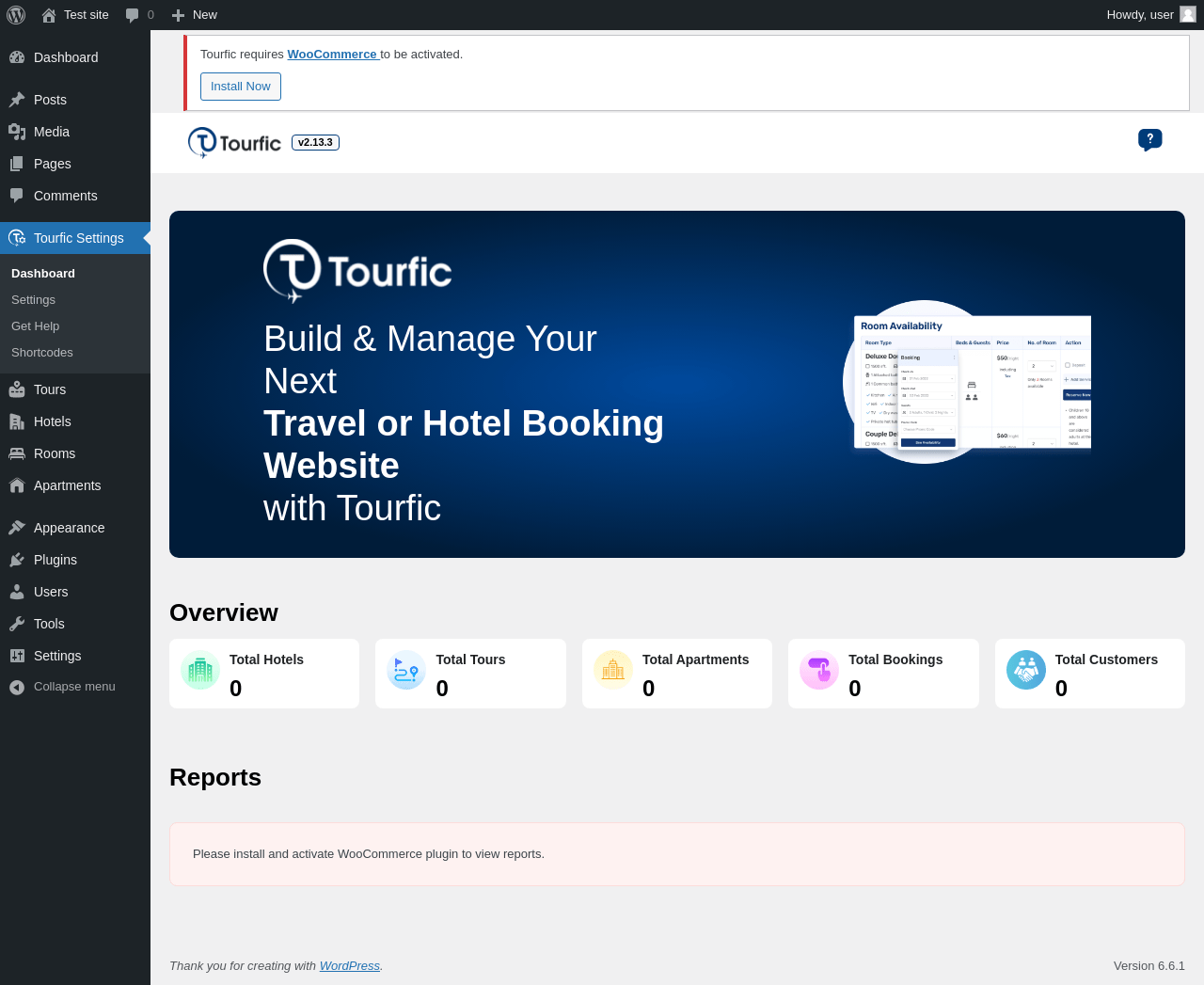Click the Tourfic logo in the header

234,143
